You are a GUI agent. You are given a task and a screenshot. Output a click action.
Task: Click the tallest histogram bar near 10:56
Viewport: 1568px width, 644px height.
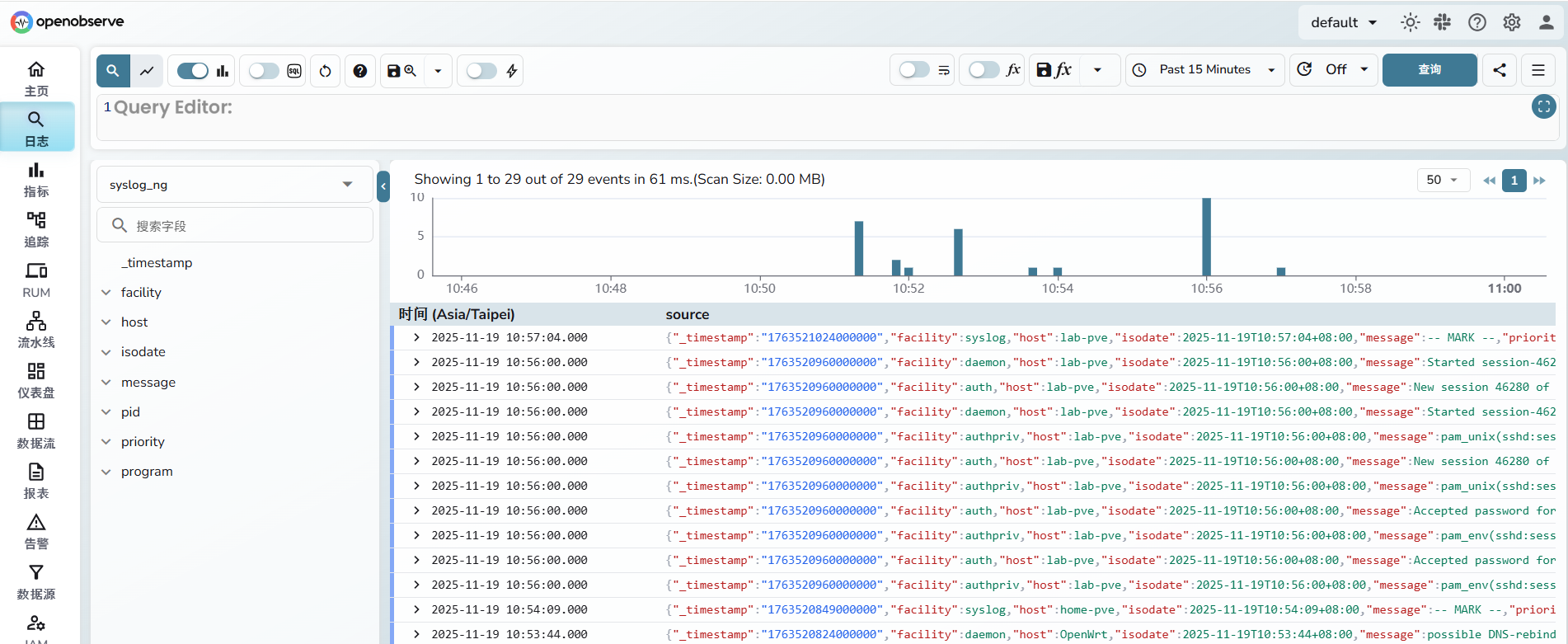tap(1206, 237)
